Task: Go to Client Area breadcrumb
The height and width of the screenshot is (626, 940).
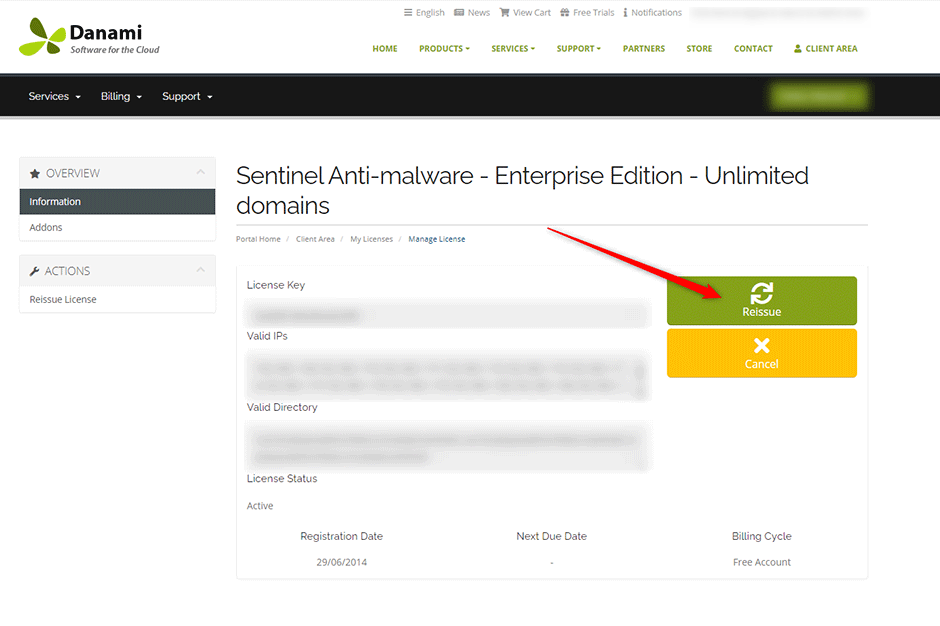Action: click(315, 239)
